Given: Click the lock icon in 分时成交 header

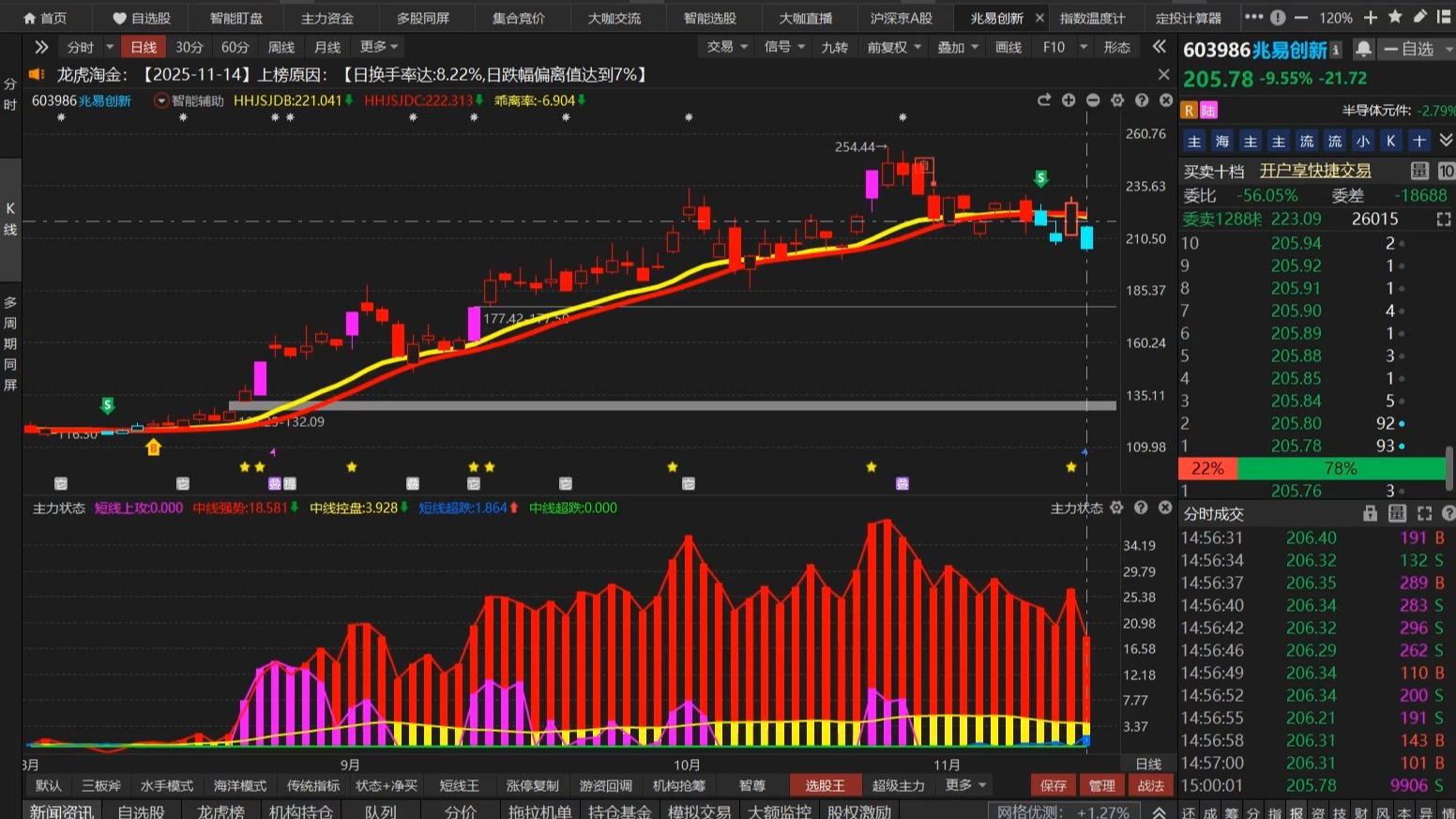Looking at the screenshot, I should pos(1371,513).
